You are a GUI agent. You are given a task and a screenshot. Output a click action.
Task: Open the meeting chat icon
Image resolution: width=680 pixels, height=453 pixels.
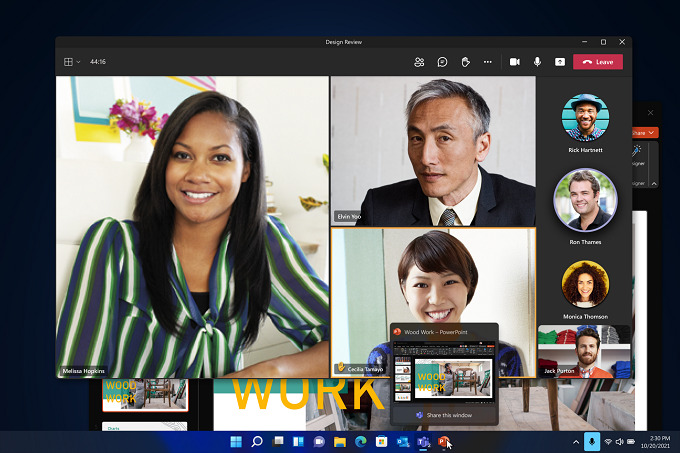click(x=442, y=62)
